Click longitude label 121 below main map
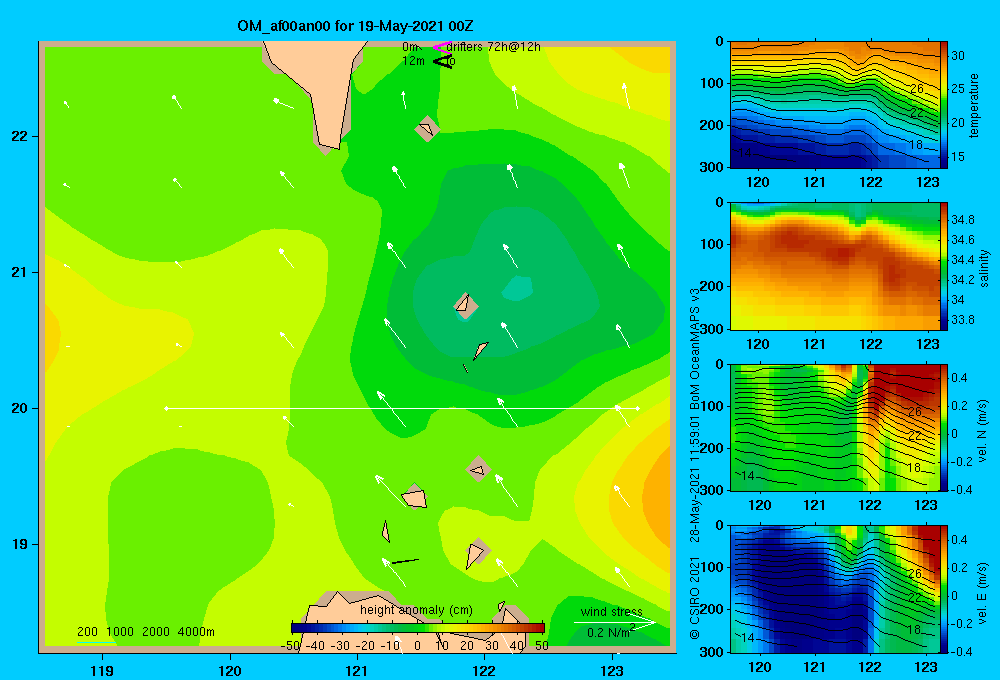Image resolution: width=1000 pixels, height=680 pixels. tap(357, 670)
